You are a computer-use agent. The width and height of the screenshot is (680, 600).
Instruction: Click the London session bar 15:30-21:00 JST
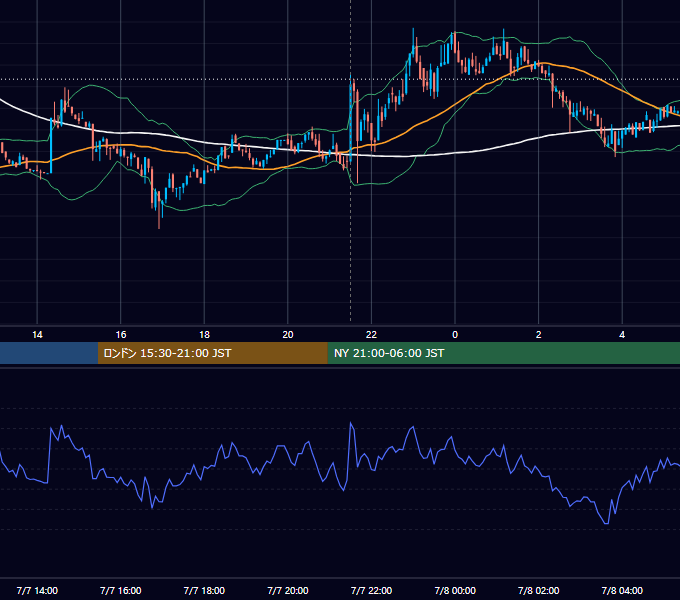212,353
